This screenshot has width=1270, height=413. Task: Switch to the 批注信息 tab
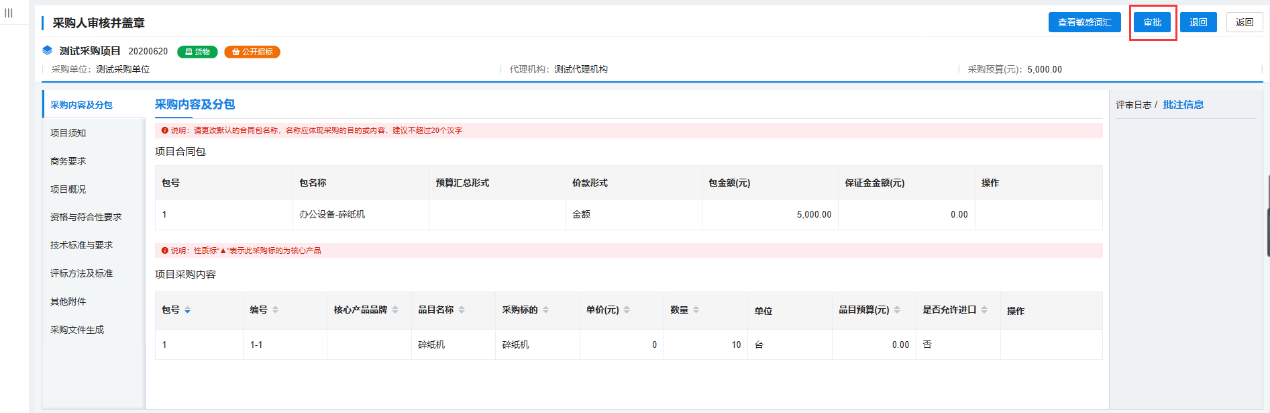[x=1183, y=104]
